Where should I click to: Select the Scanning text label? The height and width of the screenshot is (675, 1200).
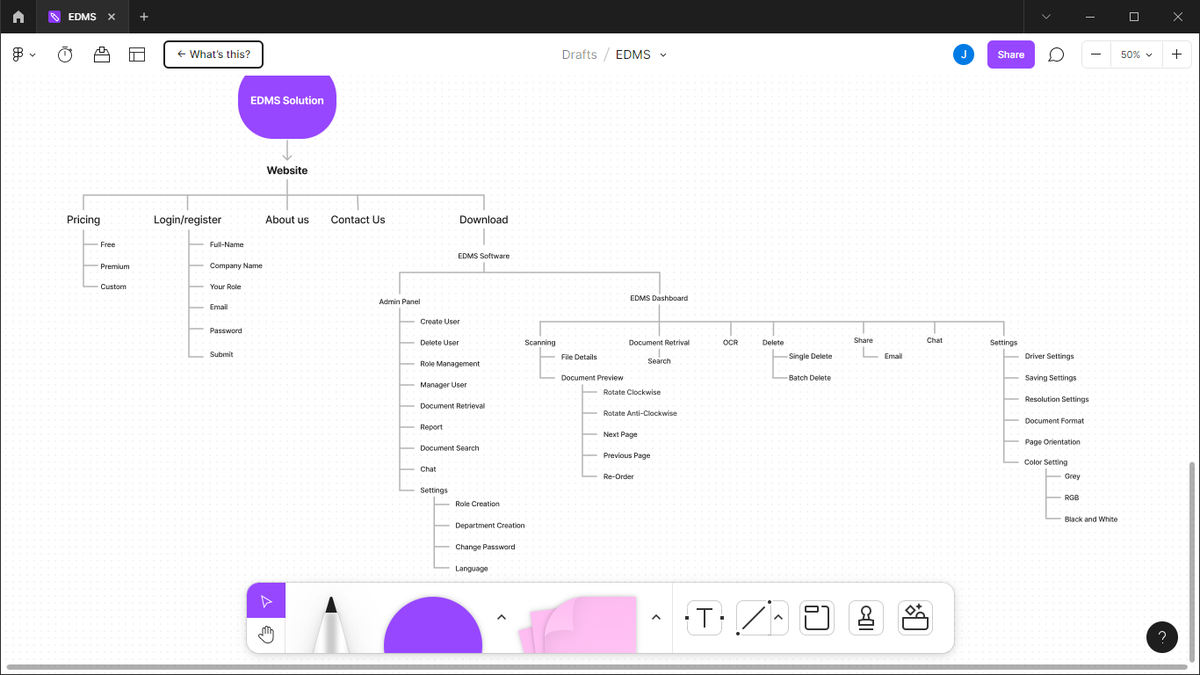[540, 343]
